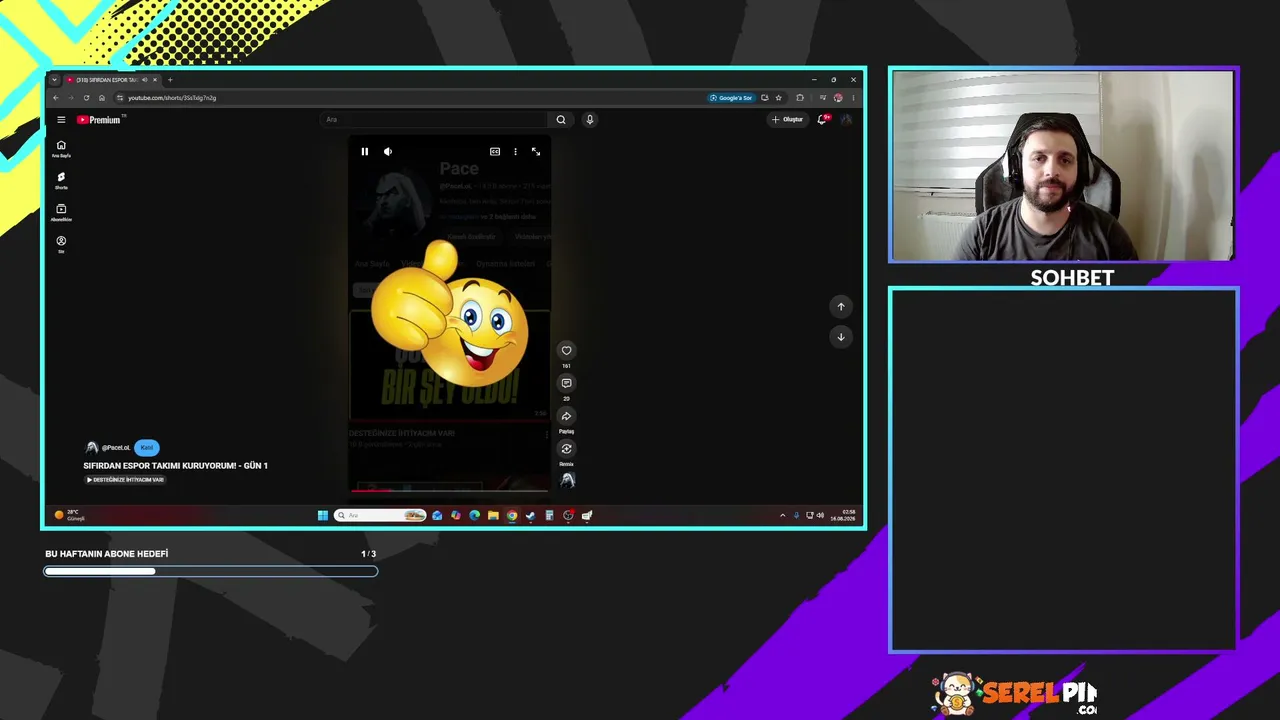Open the Windows Start menu

pyautogui.click(x=323, y=516)
